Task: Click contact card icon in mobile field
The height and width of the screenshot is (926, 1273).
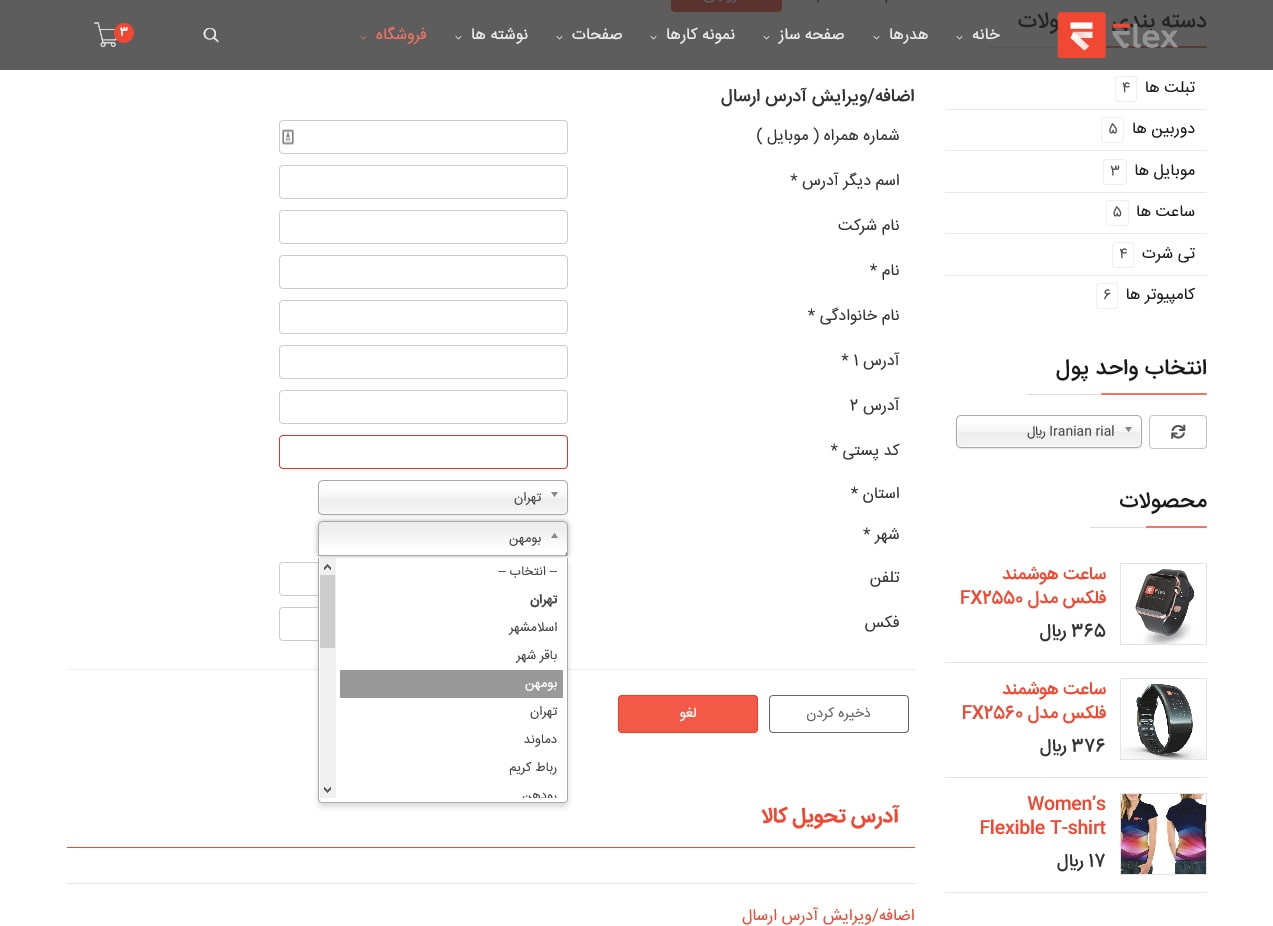Action: (x=288, y=137)
